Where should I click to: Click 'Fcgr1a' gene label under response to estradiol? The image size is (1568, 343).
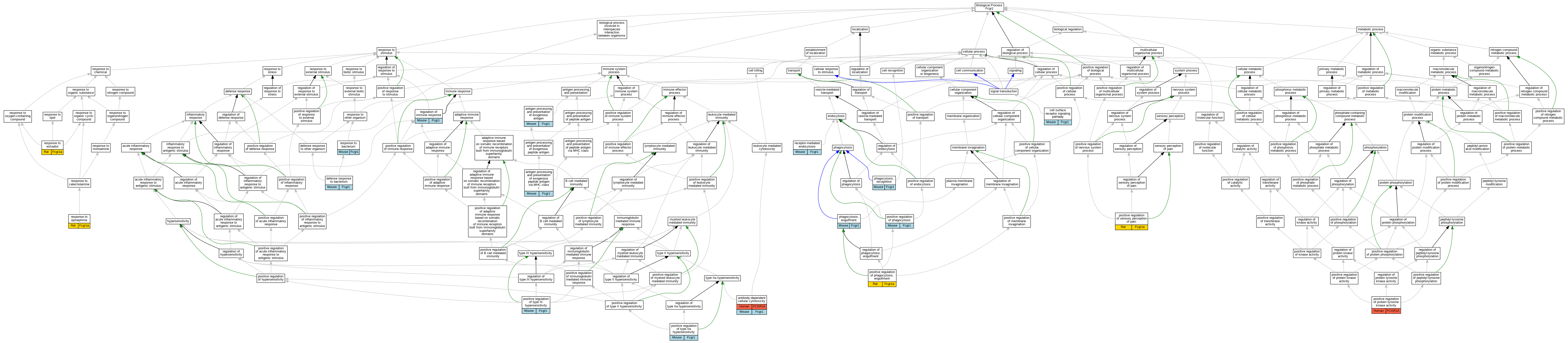click(x=57, y=152)
